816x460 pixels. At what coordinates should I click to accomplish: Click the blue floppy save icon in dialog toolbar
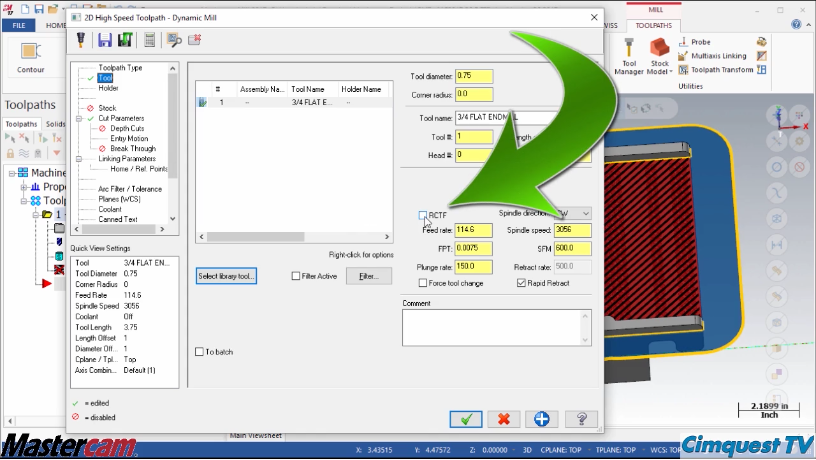click(105, 40)
